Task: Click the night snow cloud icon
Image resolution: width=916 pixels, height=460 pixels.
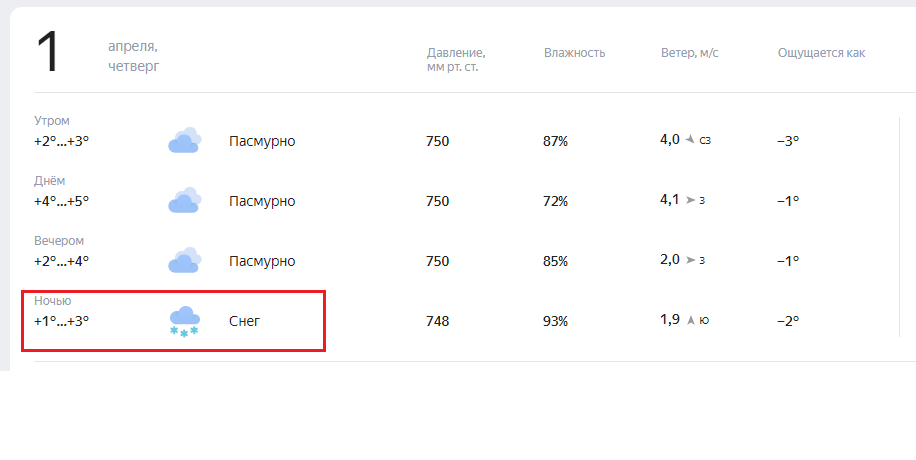Action: (x=184, y=321)
